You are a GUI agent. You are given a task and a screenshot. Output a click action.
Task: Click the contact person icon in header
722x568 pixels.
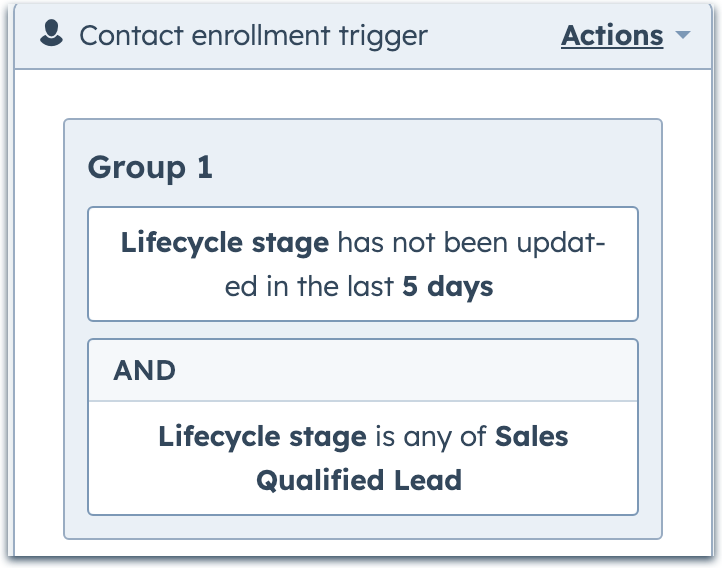click(x=51, y=35)
